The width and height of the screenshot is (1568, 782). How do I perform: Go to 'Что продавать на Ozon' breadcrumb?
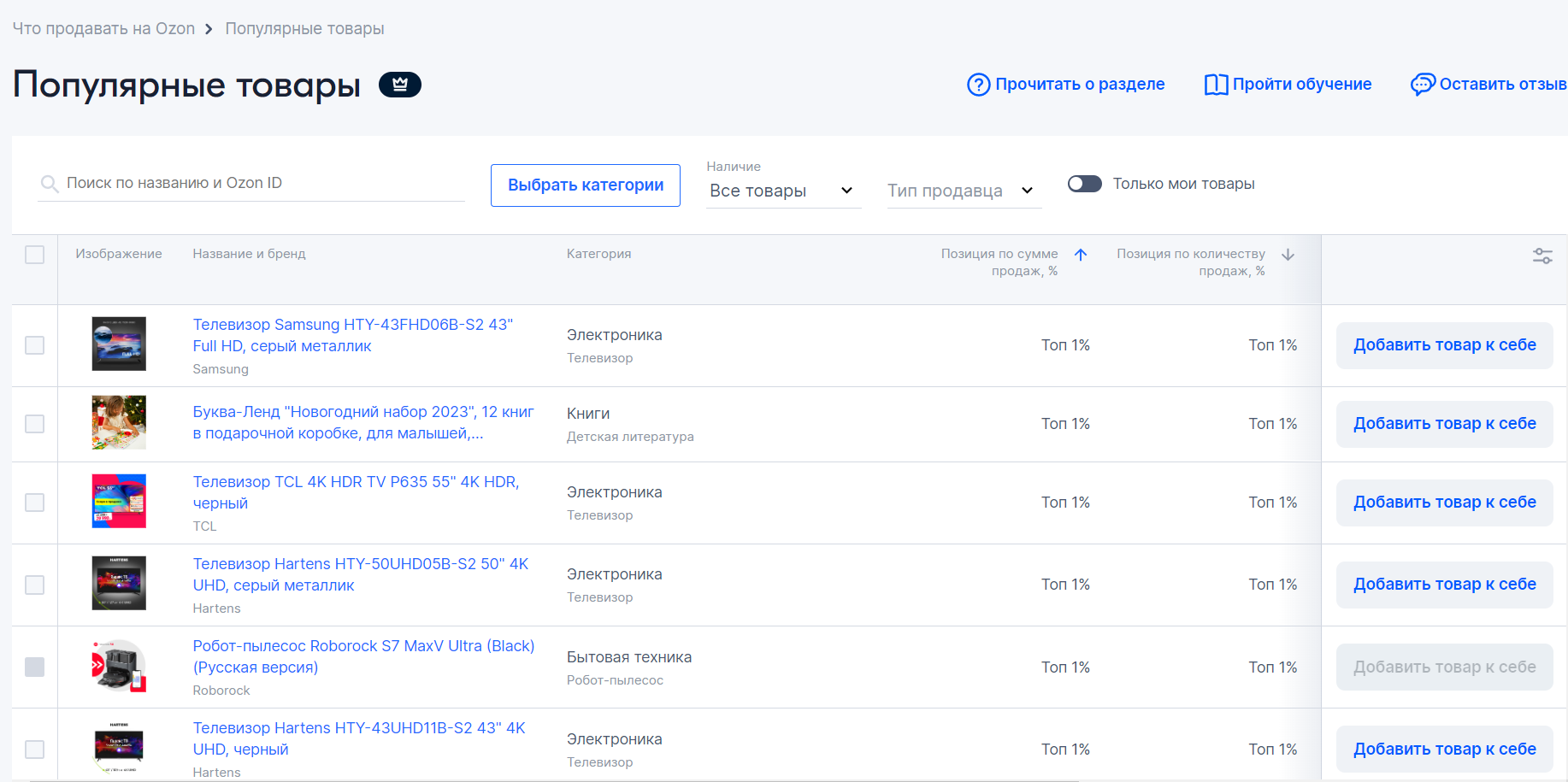(x=103, y=28)
